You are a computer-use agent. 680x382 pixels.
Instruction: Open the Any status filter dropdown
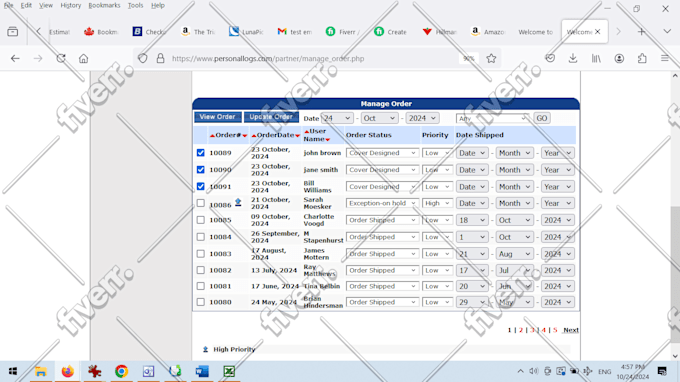pyautogui.click(x=493, y=118)
